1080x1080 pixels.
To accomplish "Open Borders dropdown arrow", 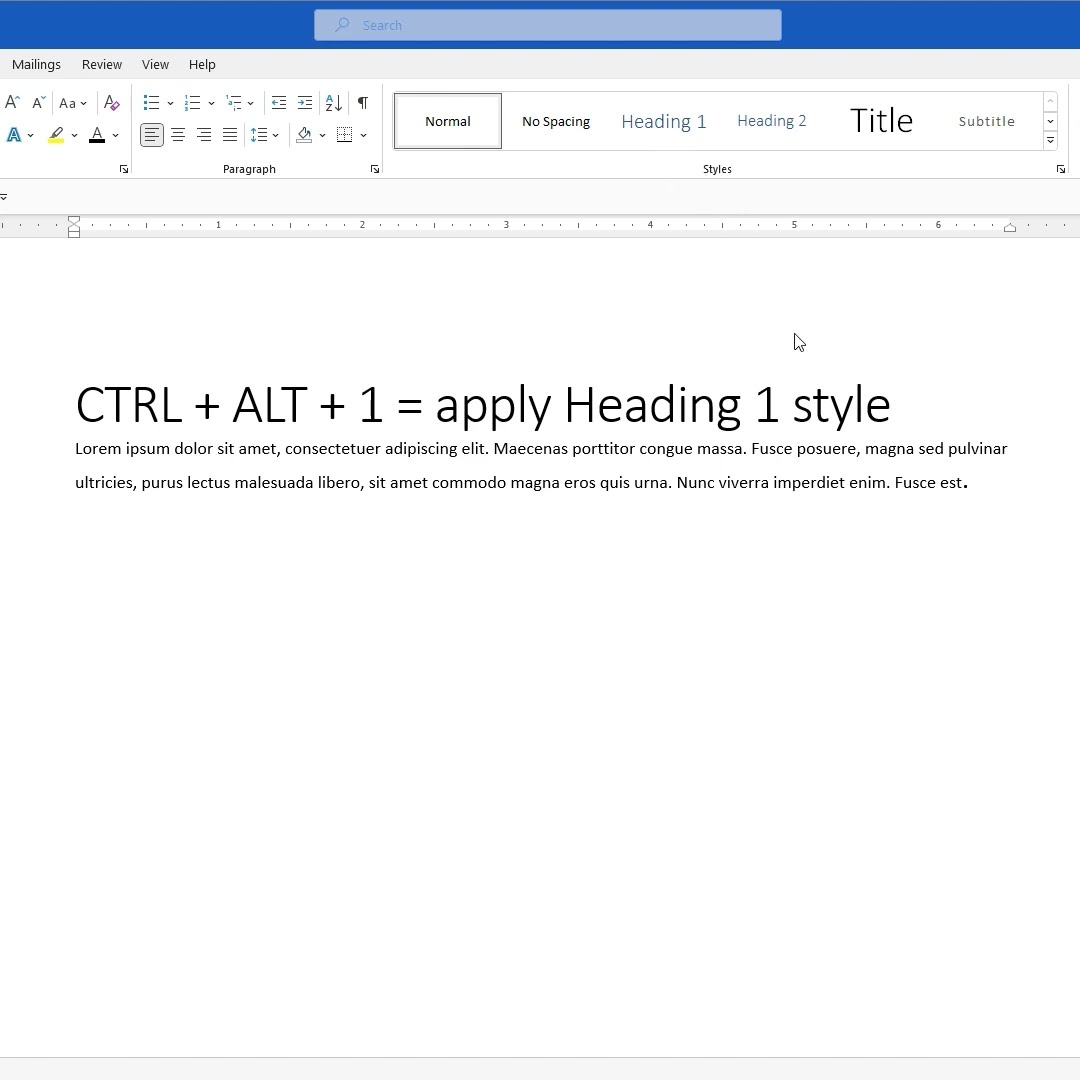I will (364, 136).
